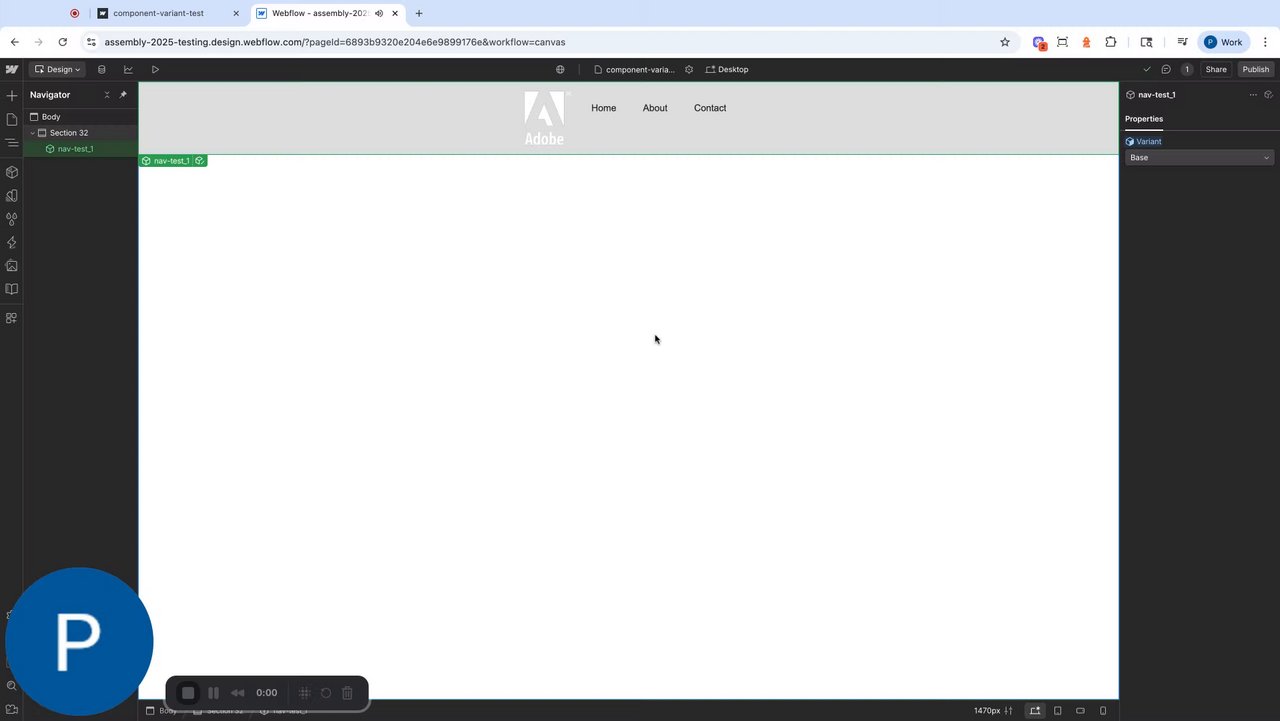Open the Components panel cube icon
The width and height of the screenshot is (1280, 721).
click(x=12, y=172)
